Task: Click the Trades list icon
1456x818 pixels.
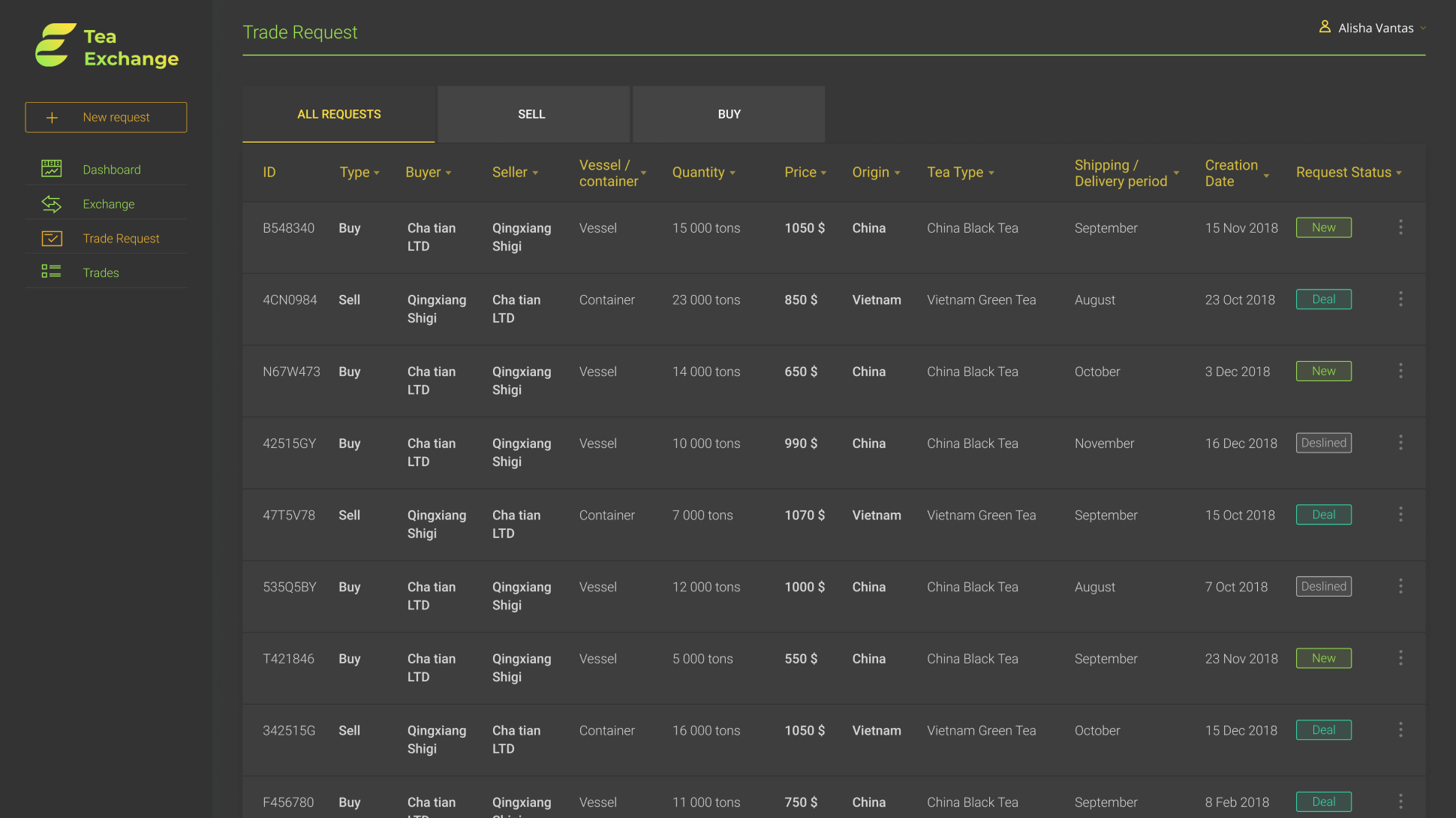Action: [x=51, y=272]
